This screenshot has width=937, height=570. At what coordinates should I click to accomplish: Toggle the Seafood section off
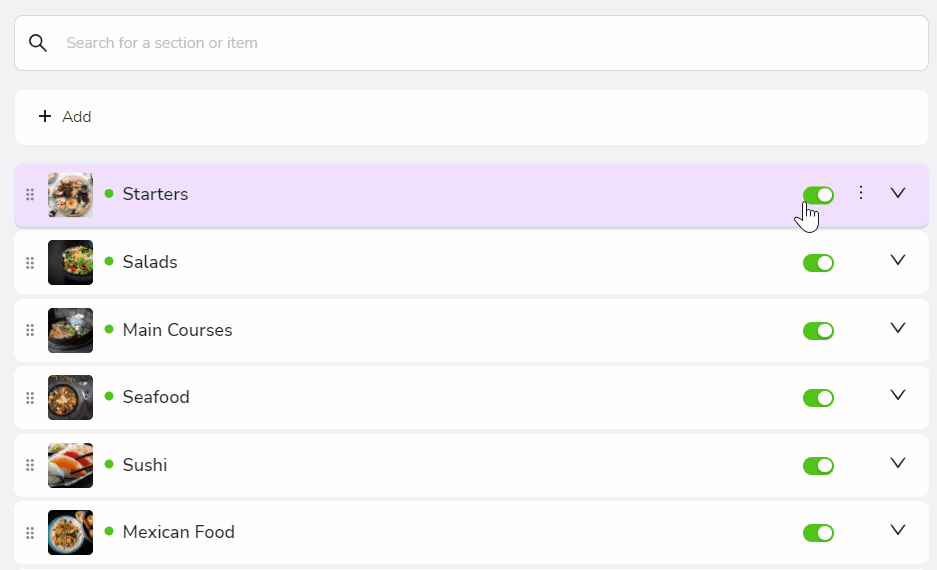(x=818, y=398)
